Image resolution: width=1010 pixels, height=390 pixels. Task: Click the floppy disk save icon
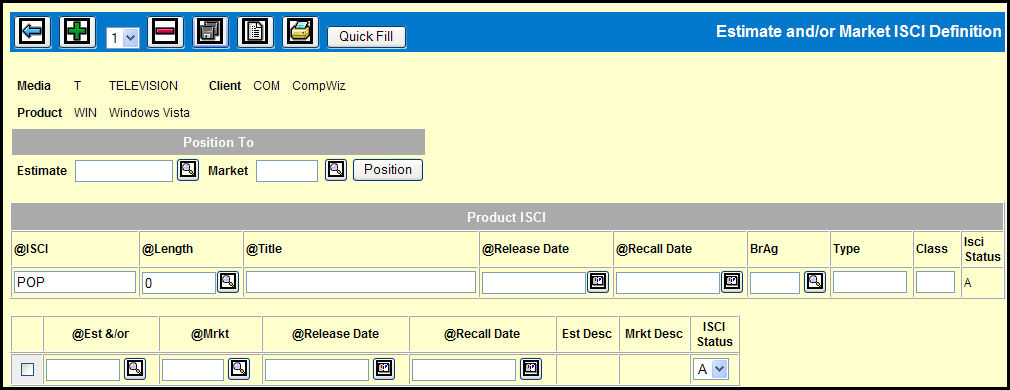pyautogui.click(x=211, y=32)
